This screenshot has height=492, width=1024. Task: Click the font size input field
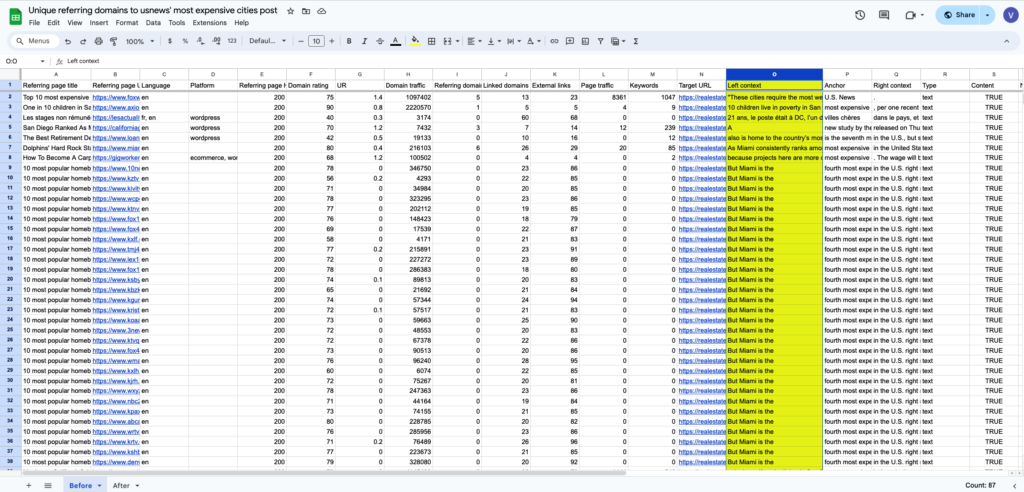pos(316,41)
